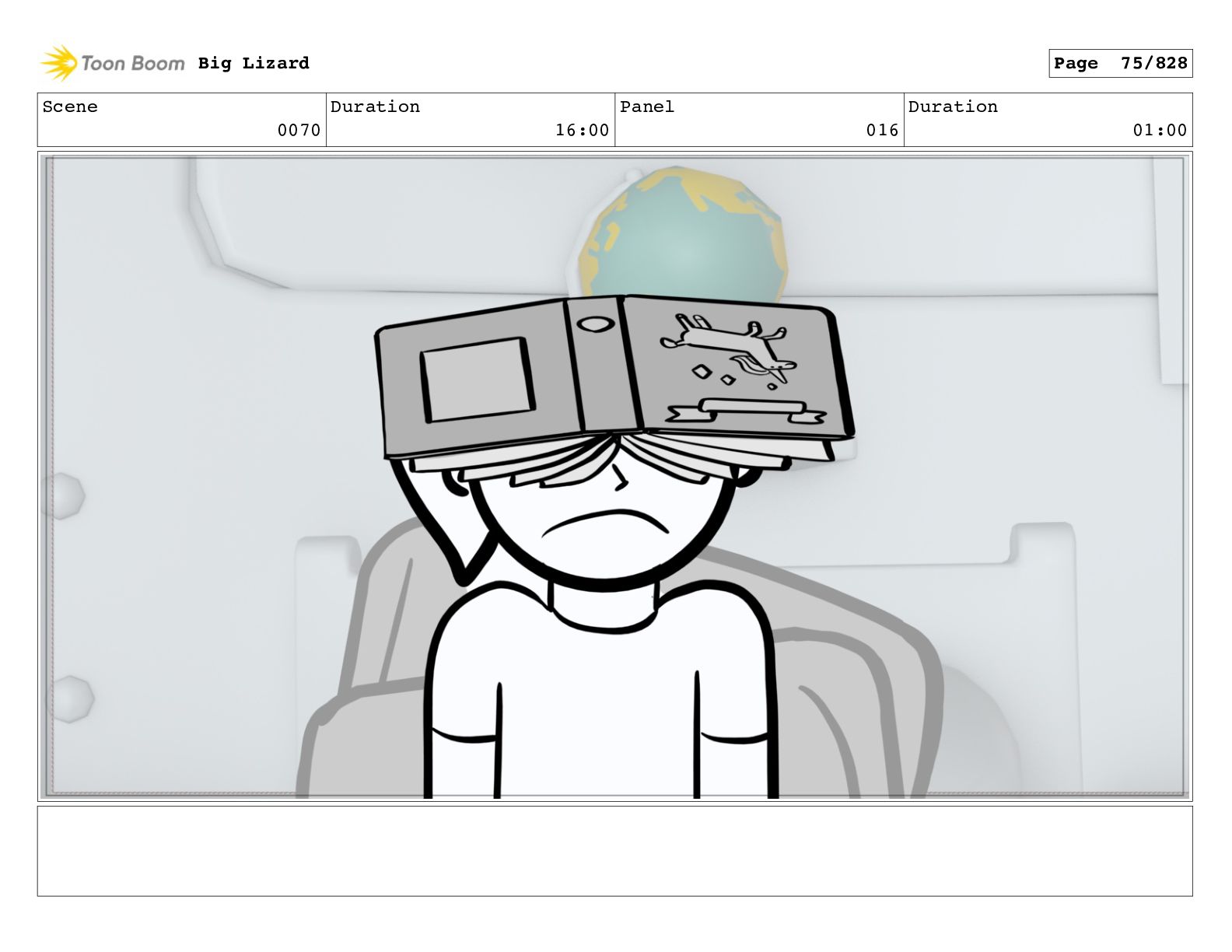This screenshot has height=952, width=1232.
Task: Click the storyboard panel image
Action: click(x=615, y=477)
